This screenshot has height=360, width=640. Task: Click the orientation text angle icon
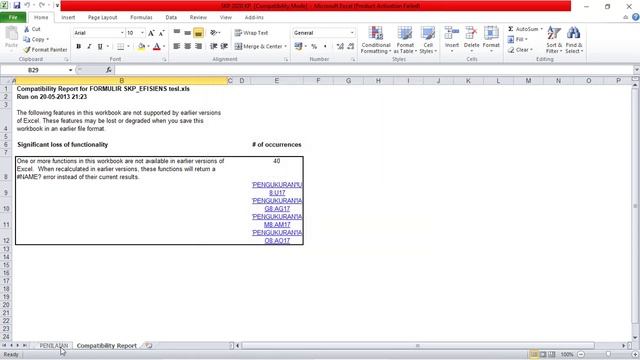214,33
